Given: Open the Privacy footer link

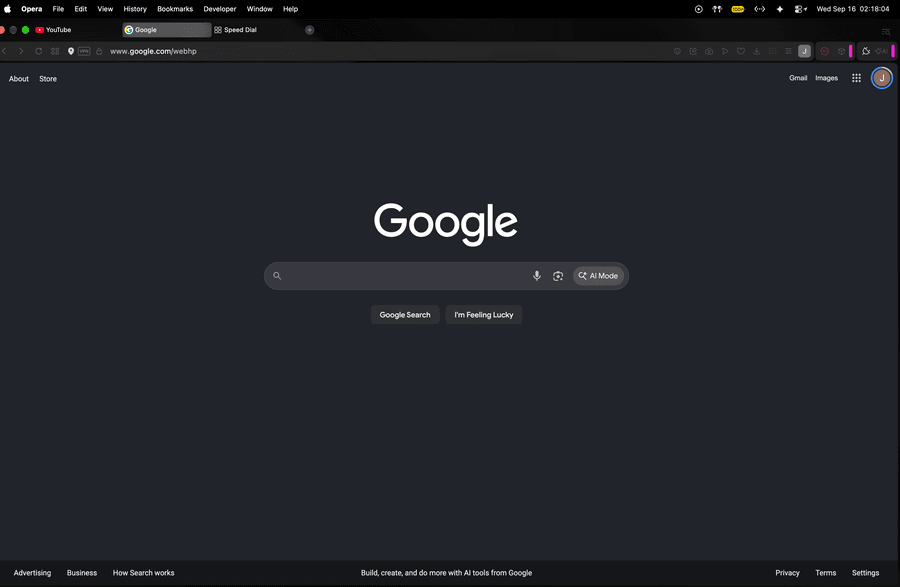Looking at the screenshot, I should 787,573.
